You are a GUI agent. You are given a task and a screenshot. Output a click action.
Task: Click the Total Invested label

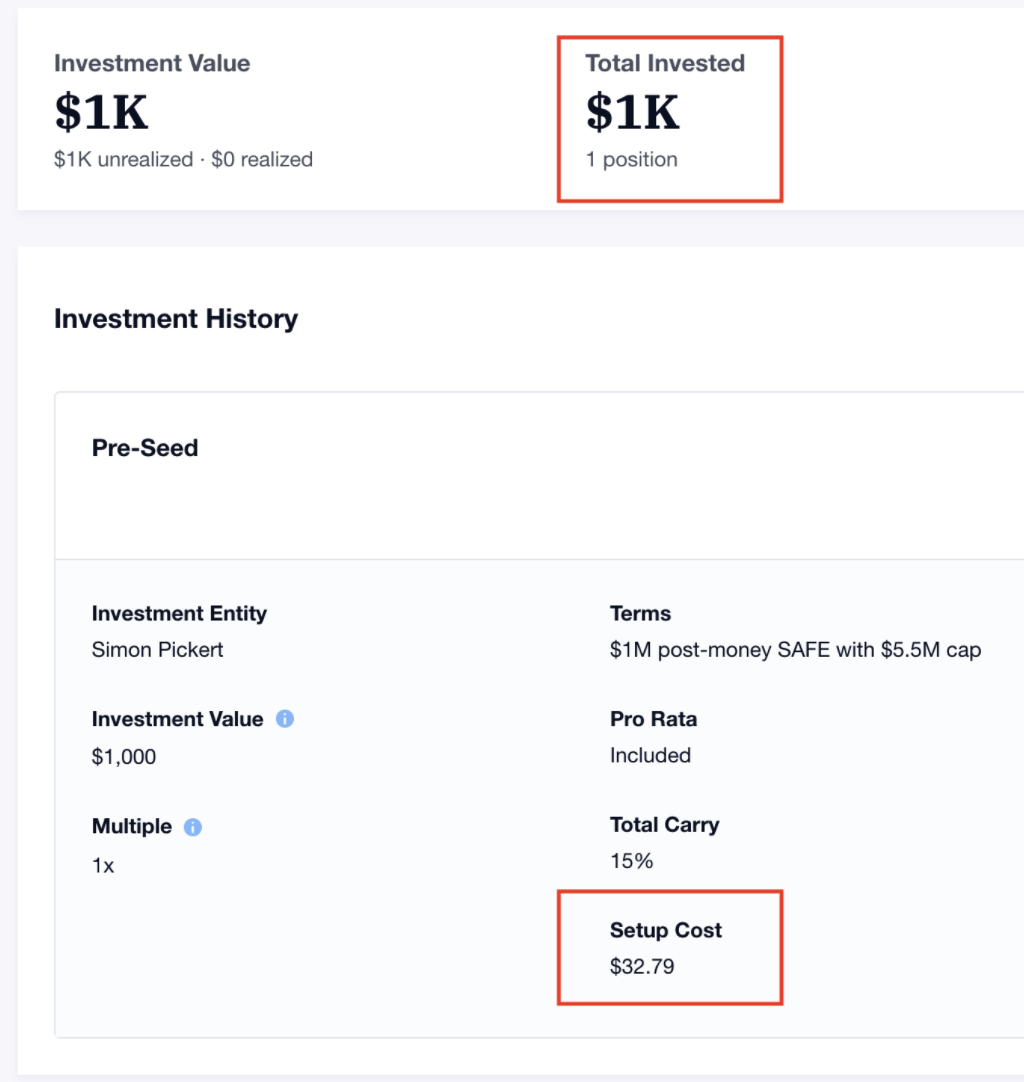tap(665, 63)
